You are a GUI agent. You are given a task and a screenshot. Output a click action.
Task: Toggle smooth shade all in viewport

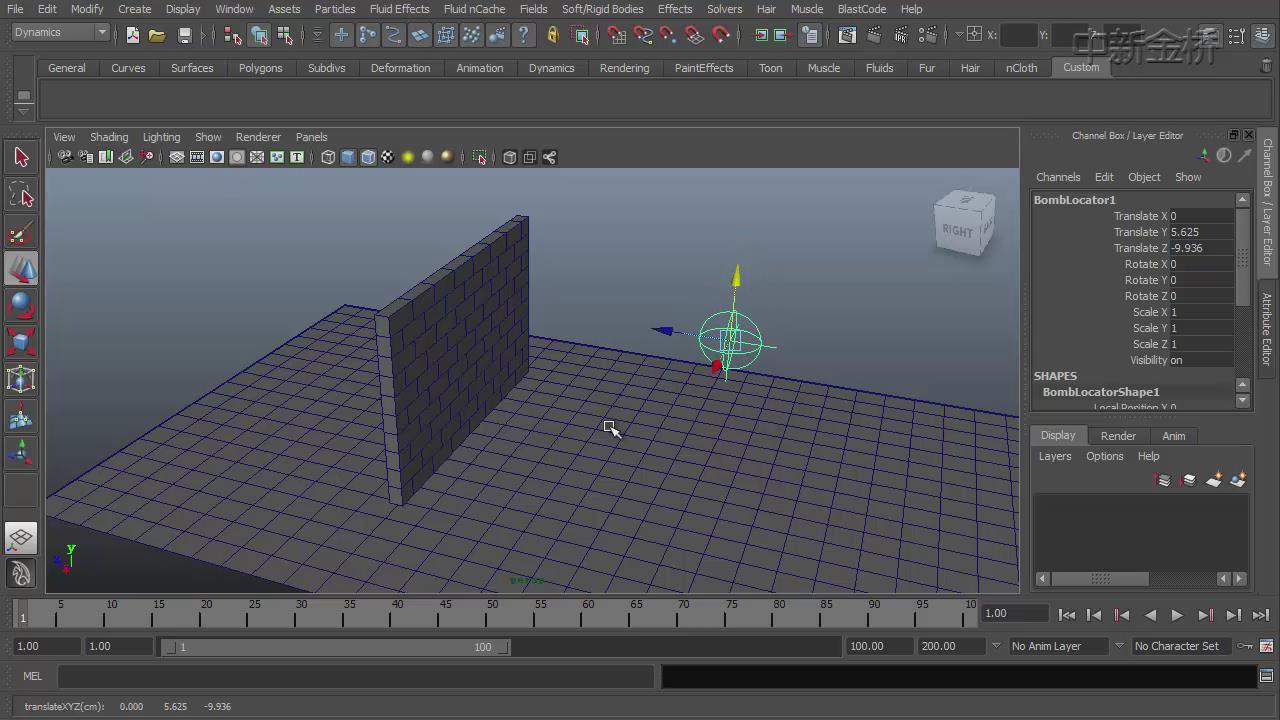pyautogui.click(x=348, y=157)
